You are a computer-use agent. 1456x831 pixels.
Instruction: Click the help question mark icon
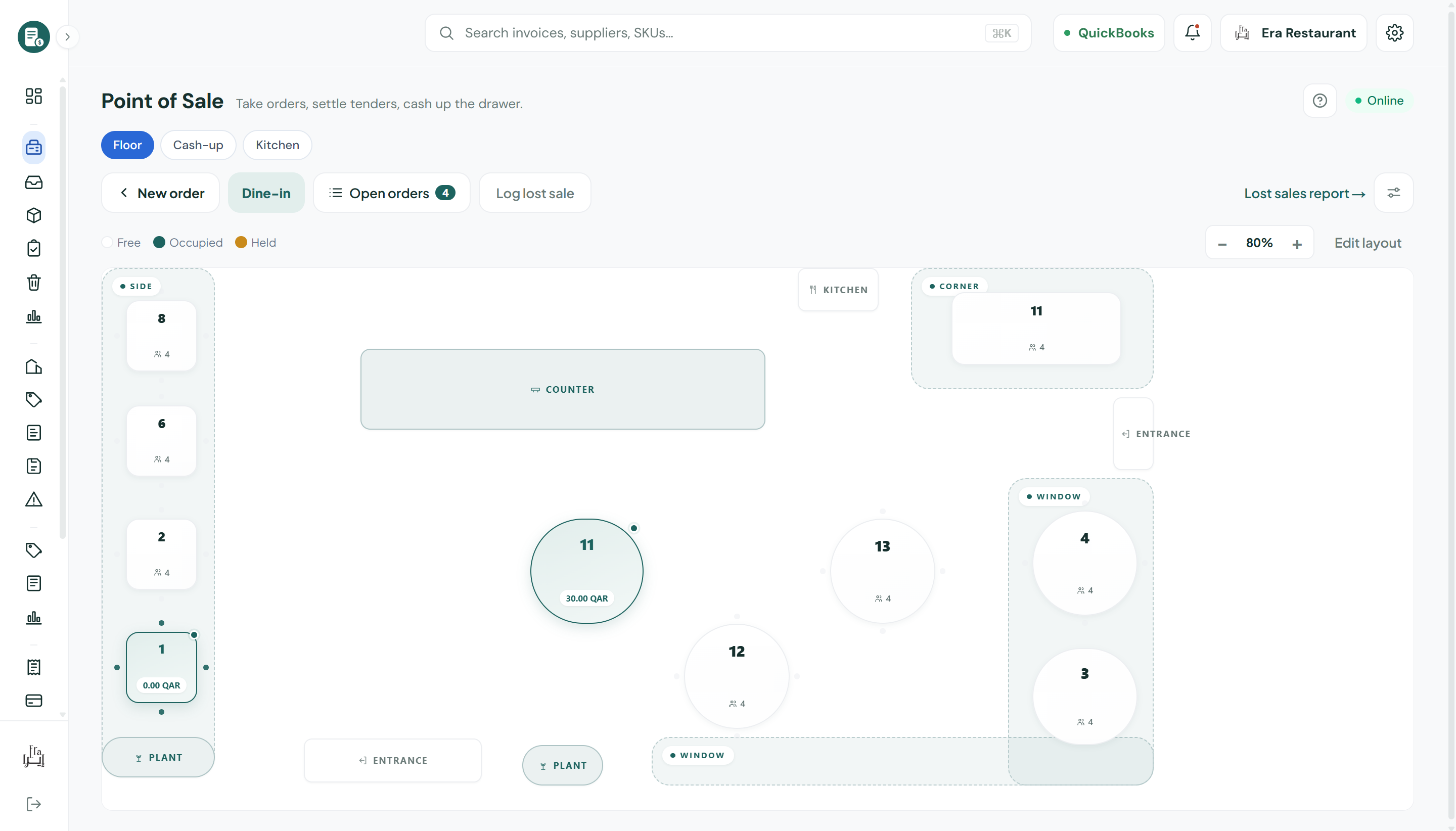(x=1319, y=101)
